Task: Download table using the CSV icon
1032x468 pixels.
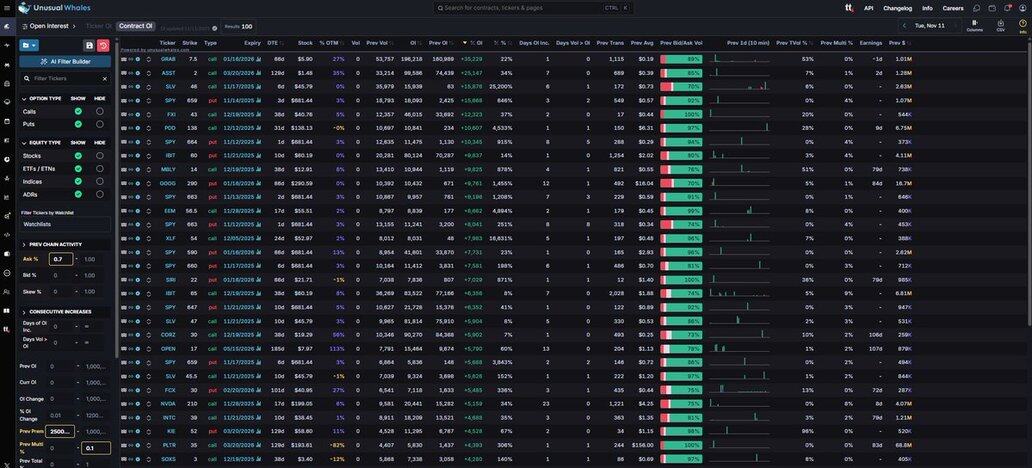Action: [1000, 24]
